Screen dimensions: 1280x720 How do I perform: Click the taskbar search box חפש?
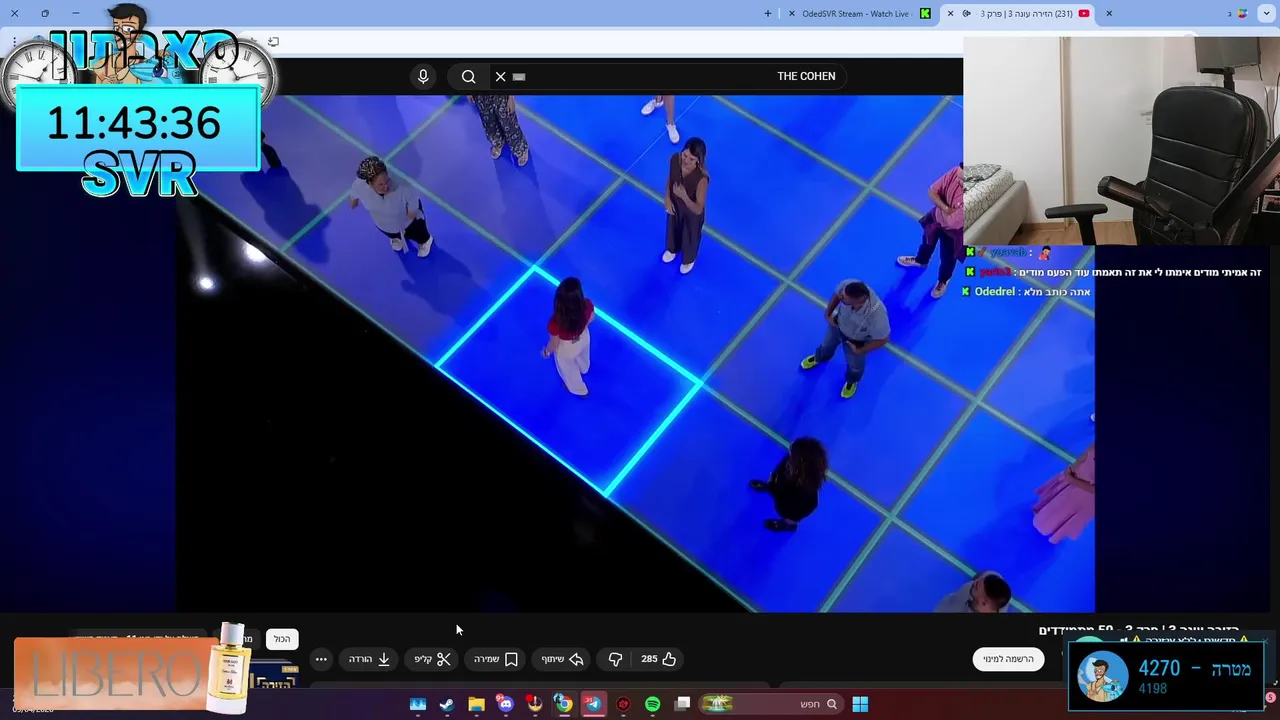point(770,704)
